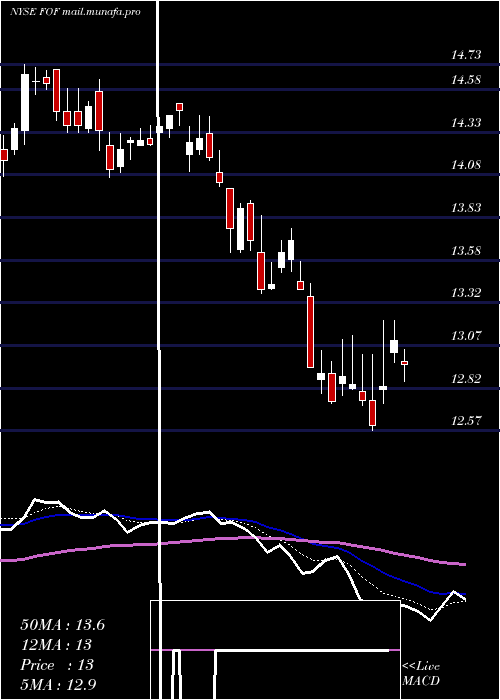Image resolution: width=500 pixels, height=700 pixels.
Task: Click the 14.73 price level label
Action: pos(466,55)
